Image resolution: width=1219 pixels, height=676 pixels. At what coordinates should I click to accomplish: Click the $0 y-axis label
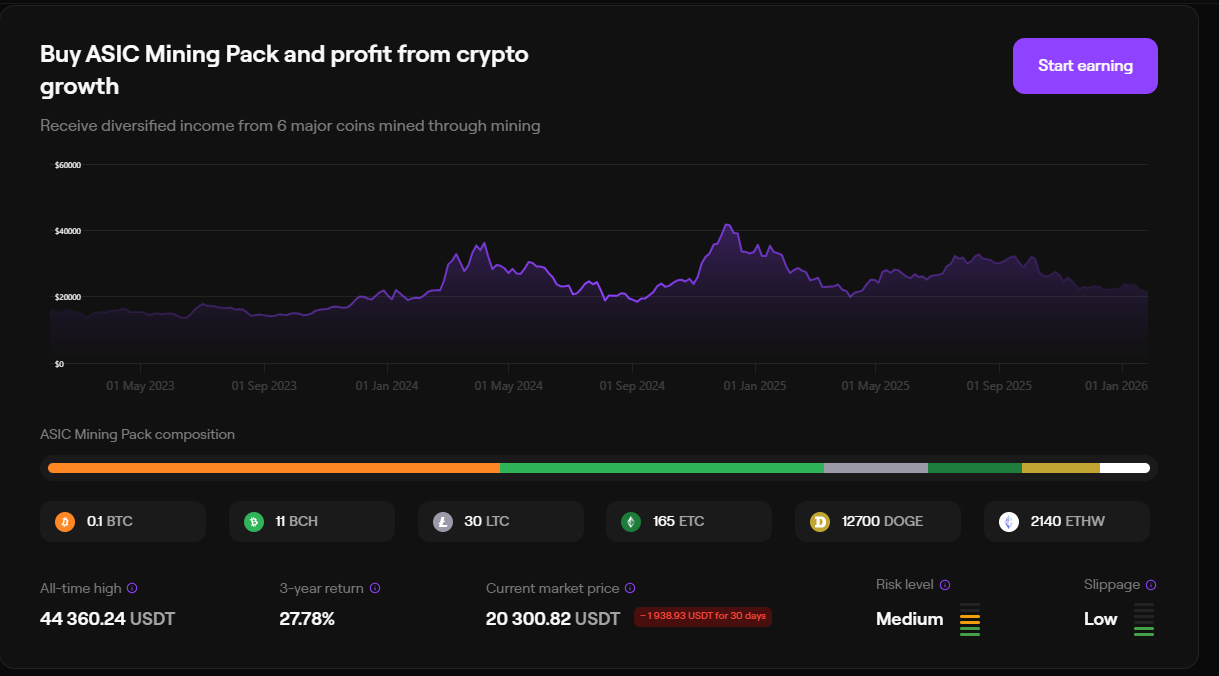59,364
